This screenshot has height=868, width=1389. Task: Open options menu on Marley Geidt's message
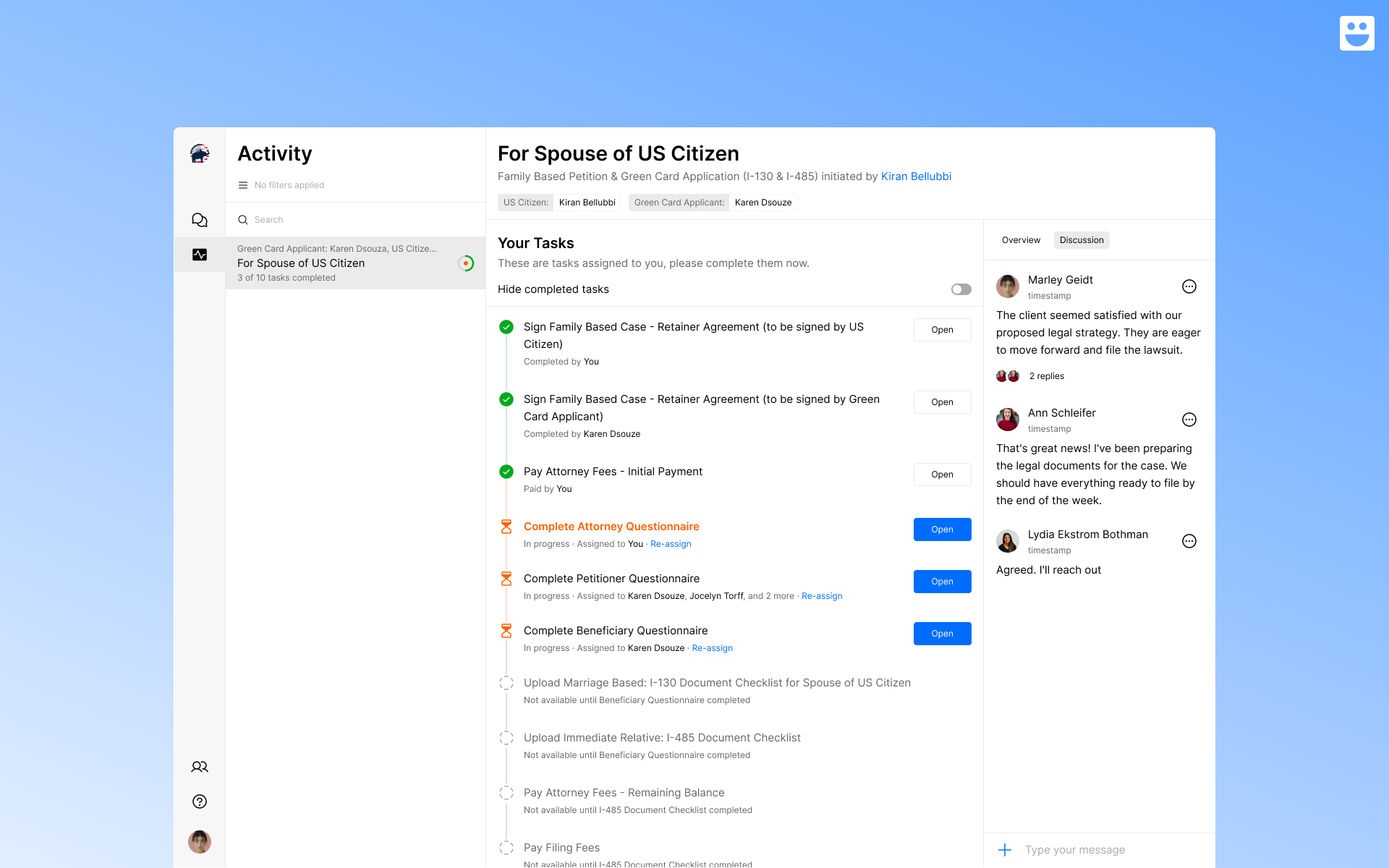[x=1189, y=286]
